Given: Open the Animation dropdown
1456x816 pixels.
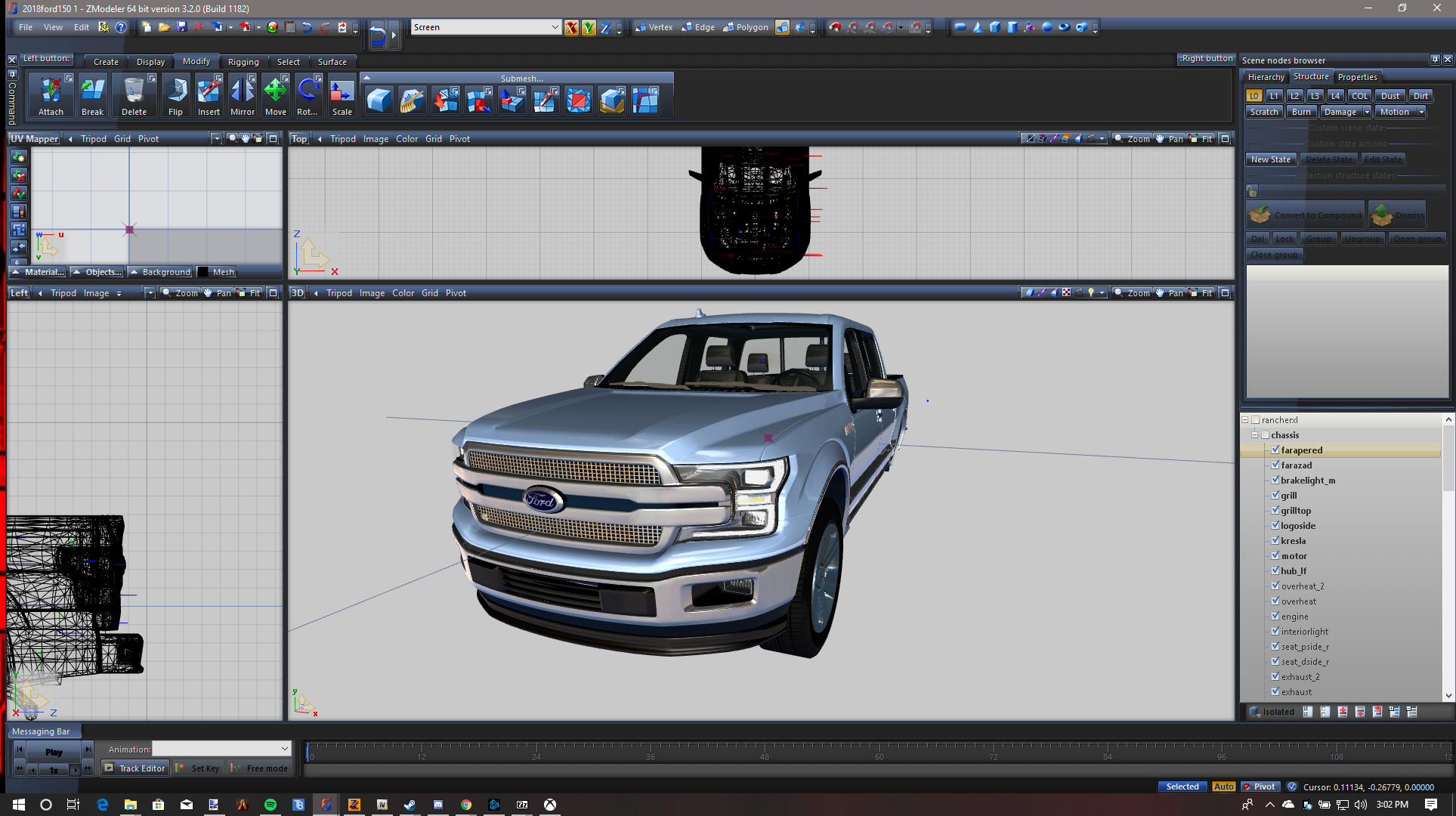Looking at the screenshot, I should click(284, 749).
